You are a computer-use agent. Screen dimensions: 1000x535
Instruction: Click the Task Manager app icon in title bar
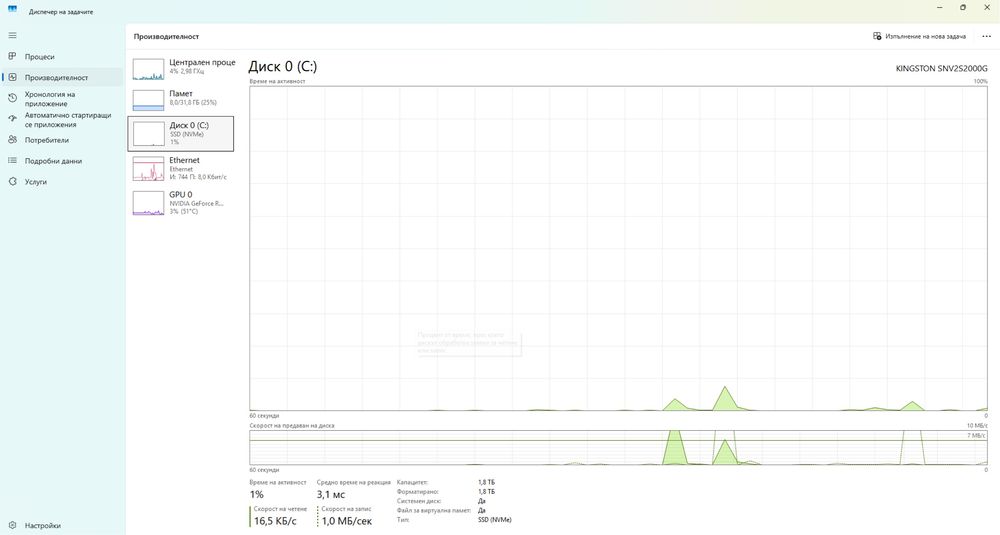tap(12, 9)
